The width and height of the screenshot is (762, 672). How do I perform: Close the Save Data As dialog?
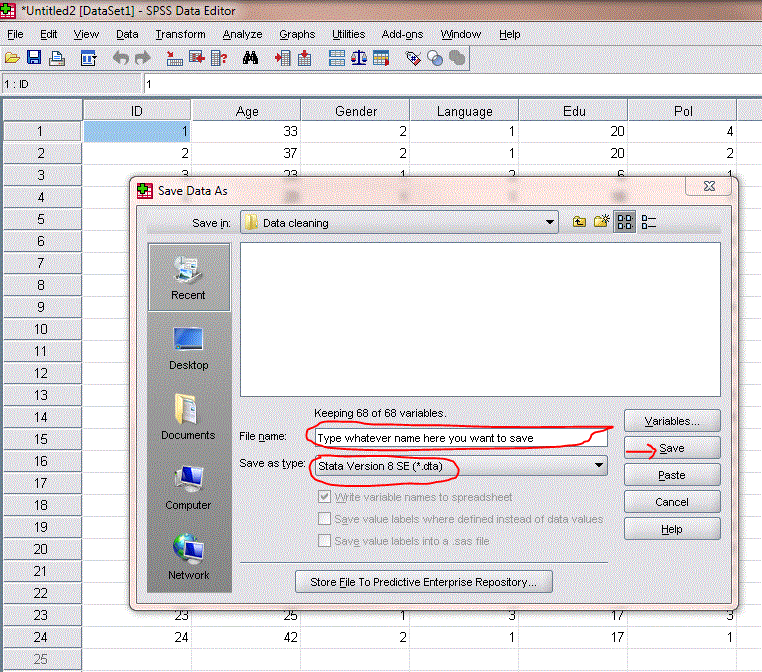click(709, 186)
